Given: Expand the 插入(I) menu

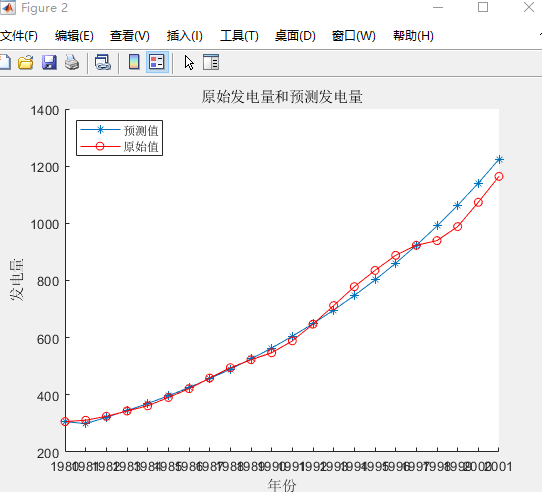Looking at the screenshot, I should click(x=185, y=36).
